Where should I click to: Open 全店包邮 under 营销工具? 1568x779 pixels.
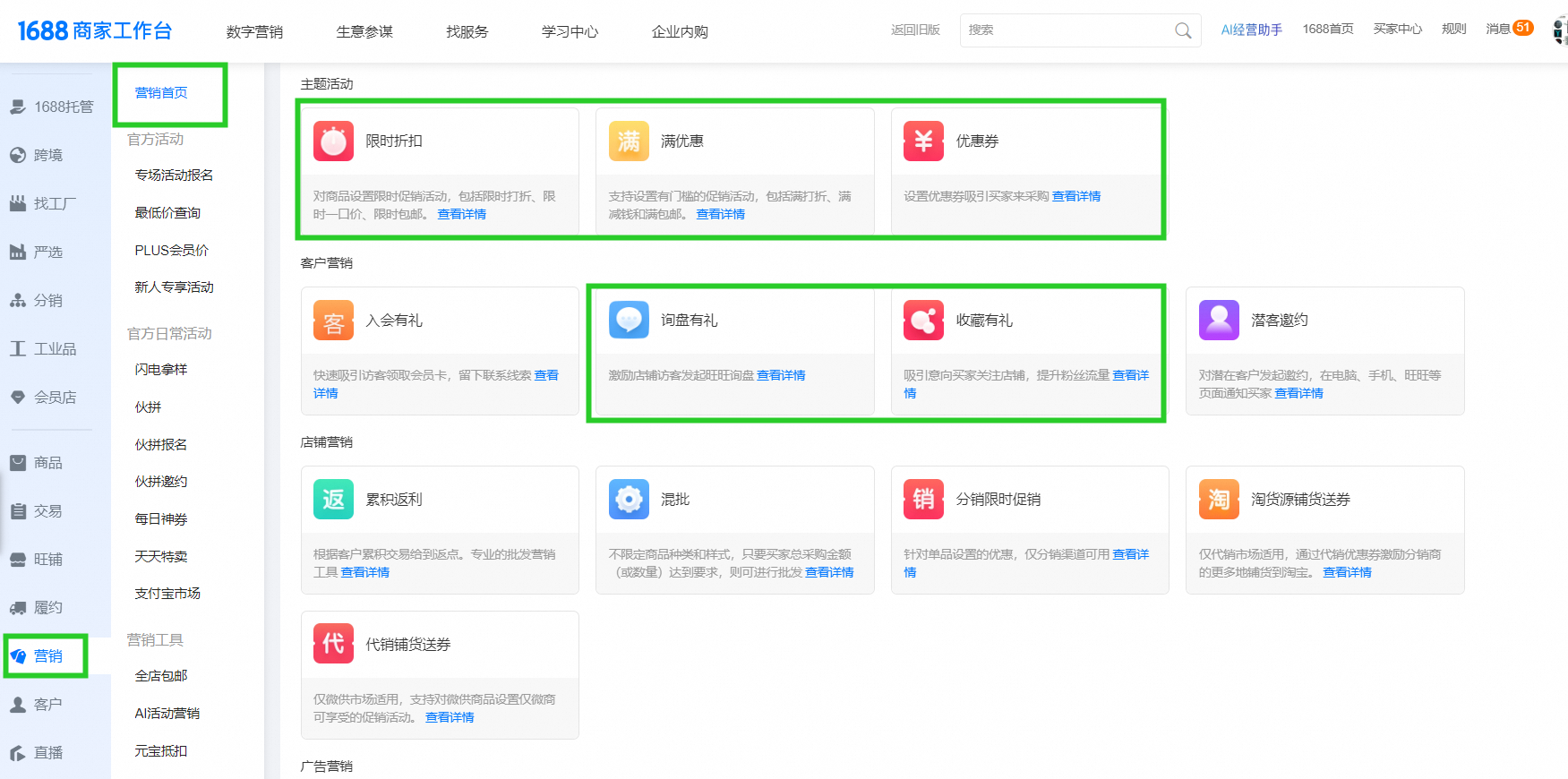point(161,676)
